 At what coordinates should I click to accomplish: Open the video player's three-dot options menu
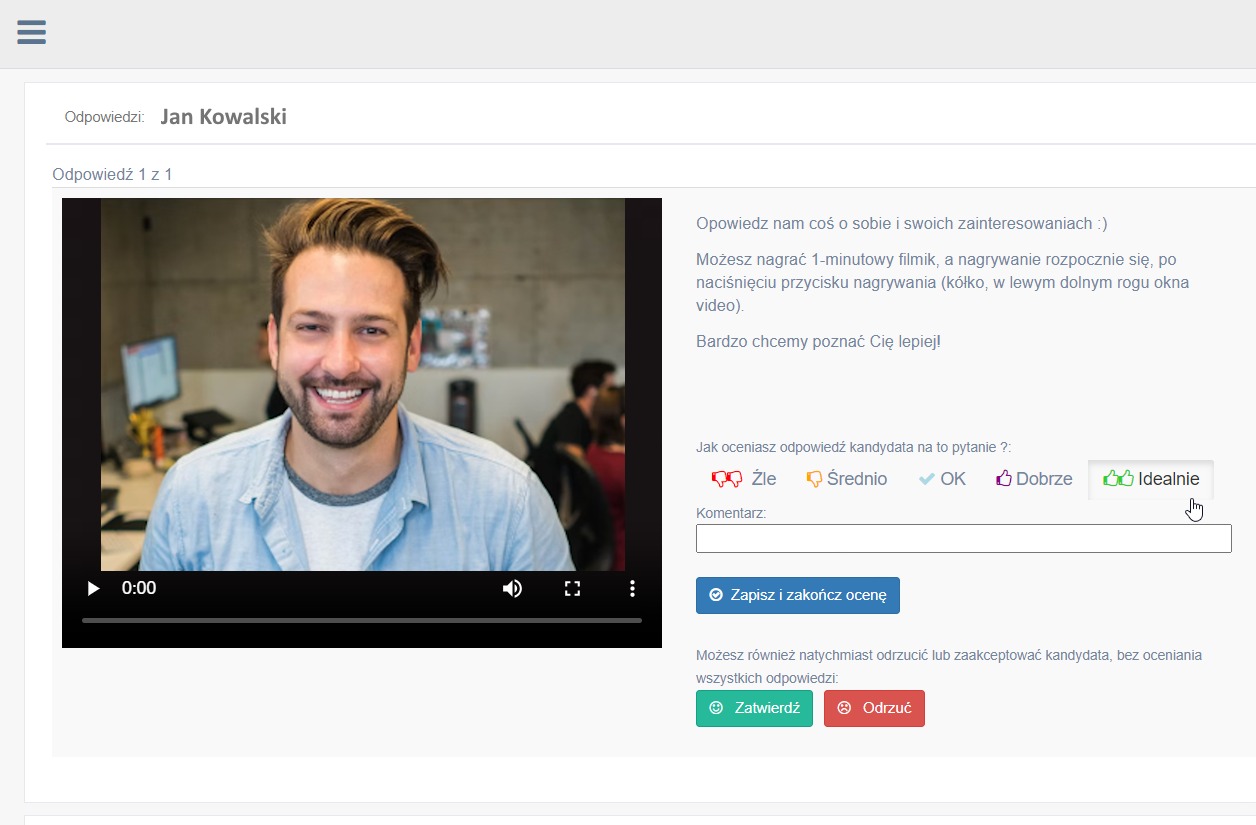(632, 588)
